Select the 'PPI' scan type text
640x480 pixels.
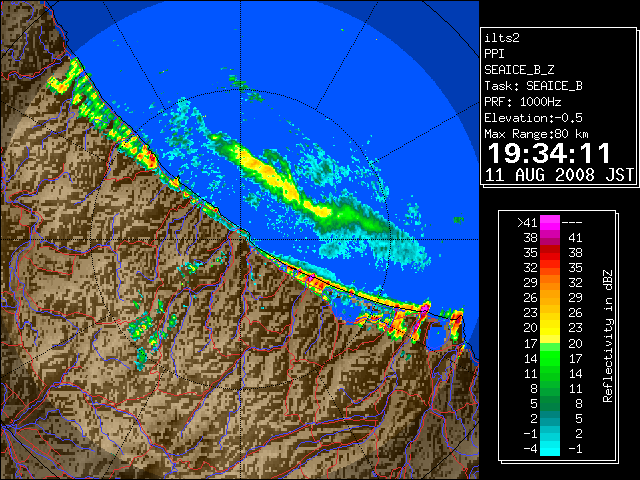click(x=494, y=54)
